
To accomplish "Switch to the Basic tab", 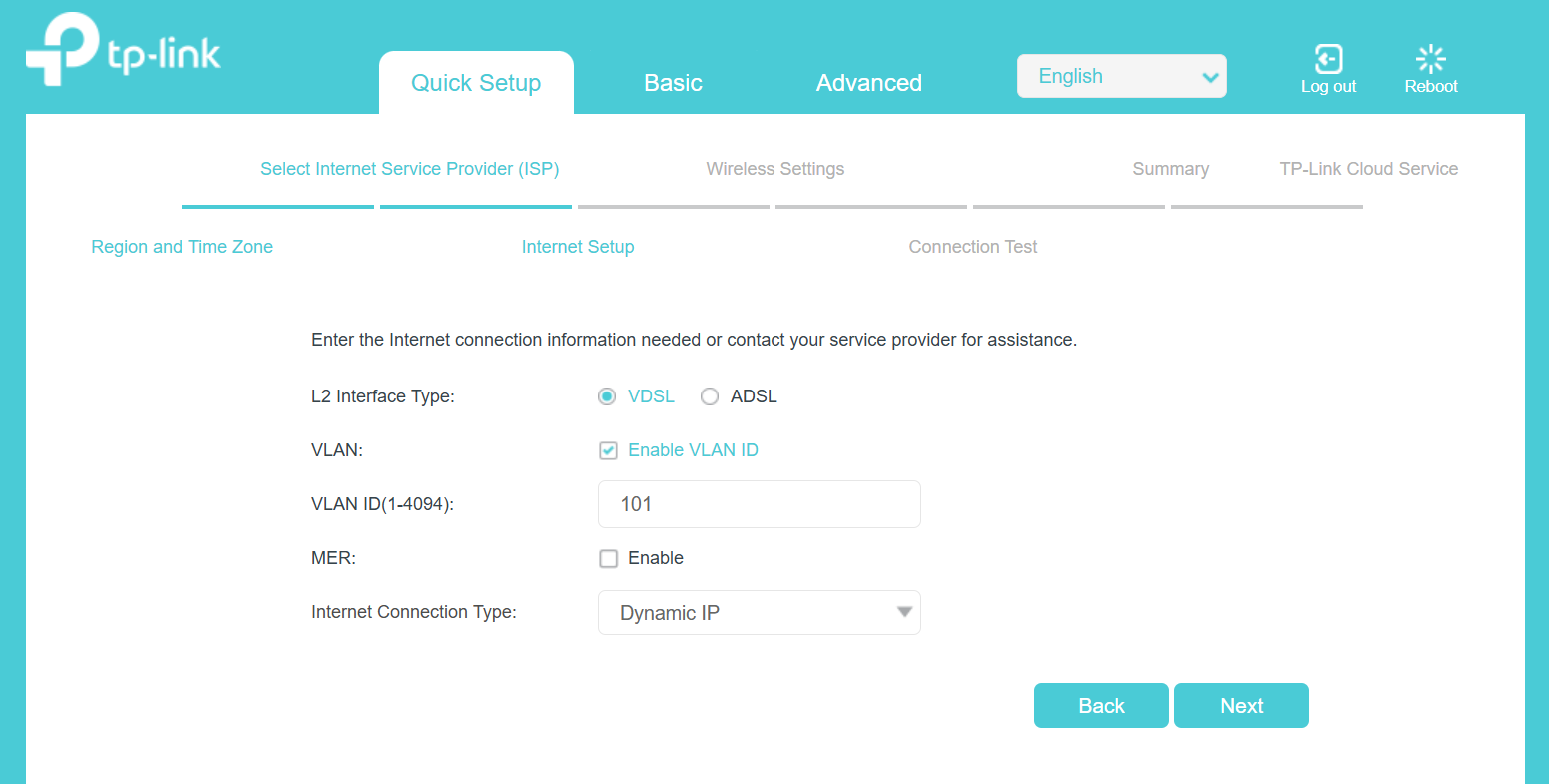I will pyautogui.click(x=673, y=83).
